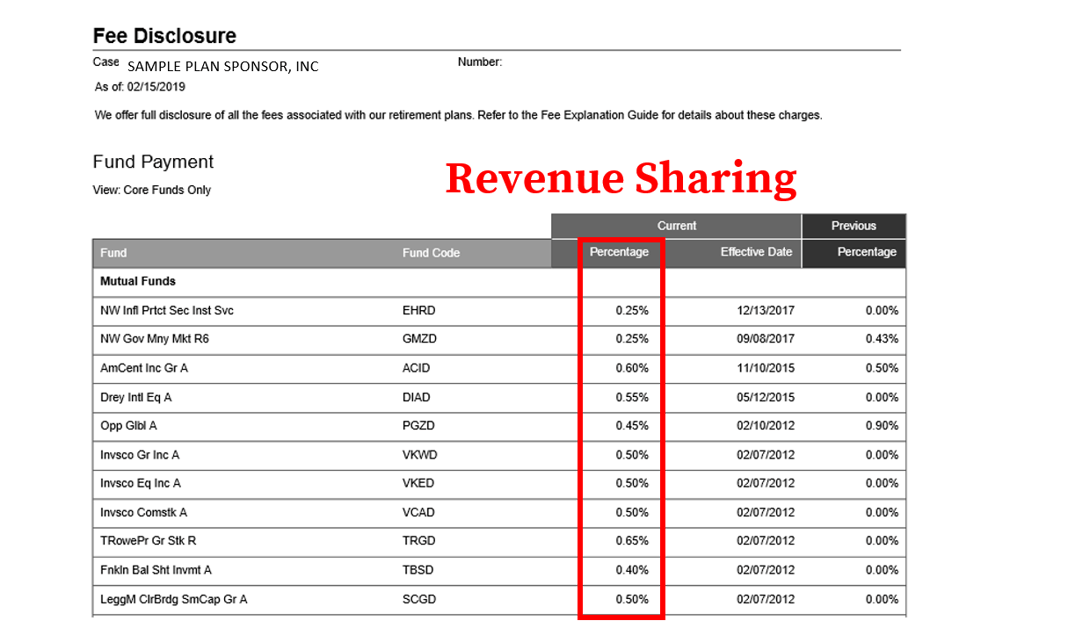Select the Previous Percentage column header
This screenshot has height=628, width=1068.
click(x=866, y=252)
